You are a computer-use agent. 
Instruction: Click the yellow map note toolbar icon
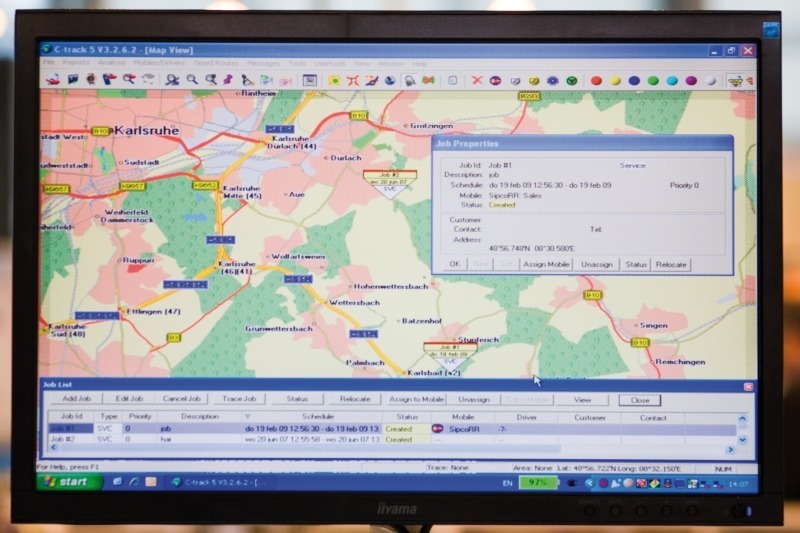pos(334,80)
